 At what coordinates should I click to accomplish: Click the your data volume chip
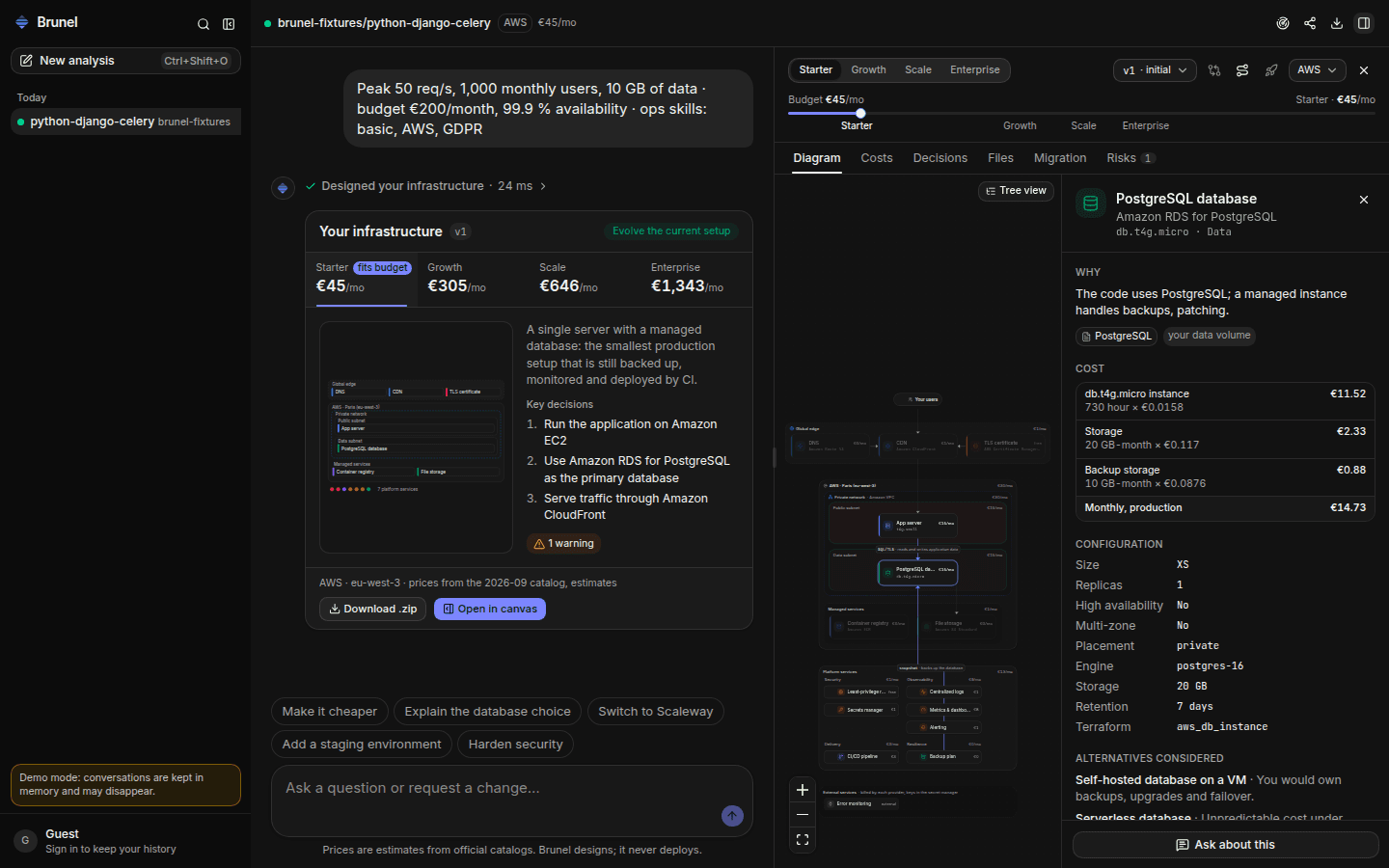point(1209,336)
